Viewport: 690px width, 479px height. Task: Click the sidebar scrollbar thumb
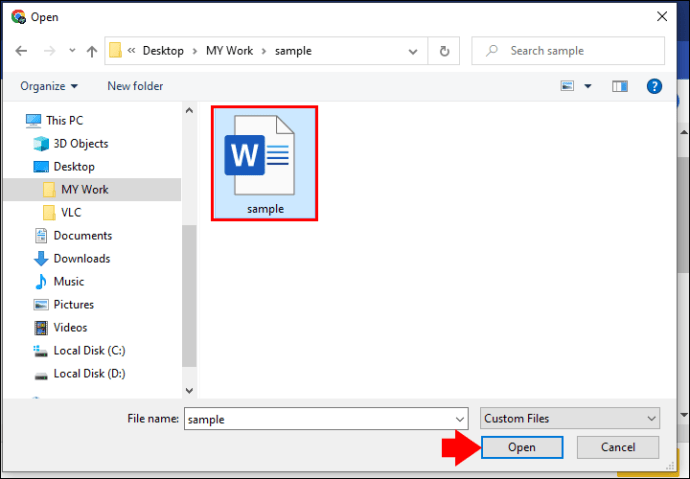click(189, 296)
